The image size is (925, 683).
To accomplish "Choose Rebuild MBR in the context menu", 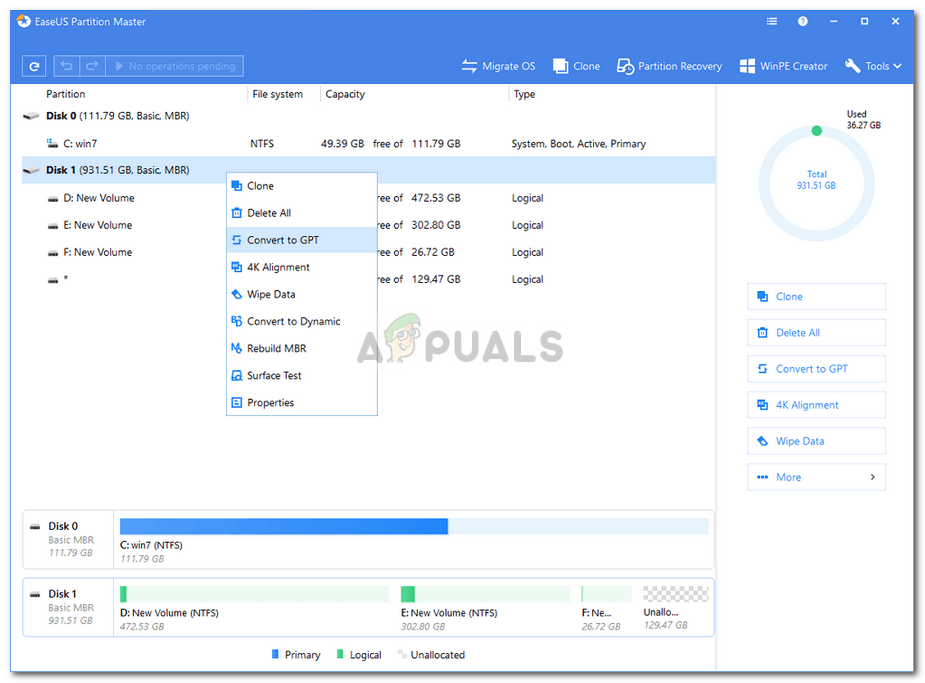I will coord(301,349).
